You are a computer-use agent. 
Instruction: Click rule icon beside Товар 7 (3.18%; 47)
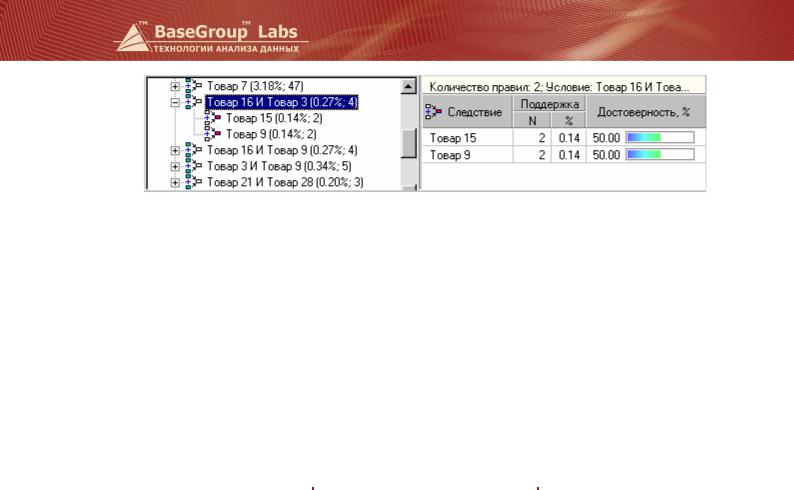tap(193, 86)
